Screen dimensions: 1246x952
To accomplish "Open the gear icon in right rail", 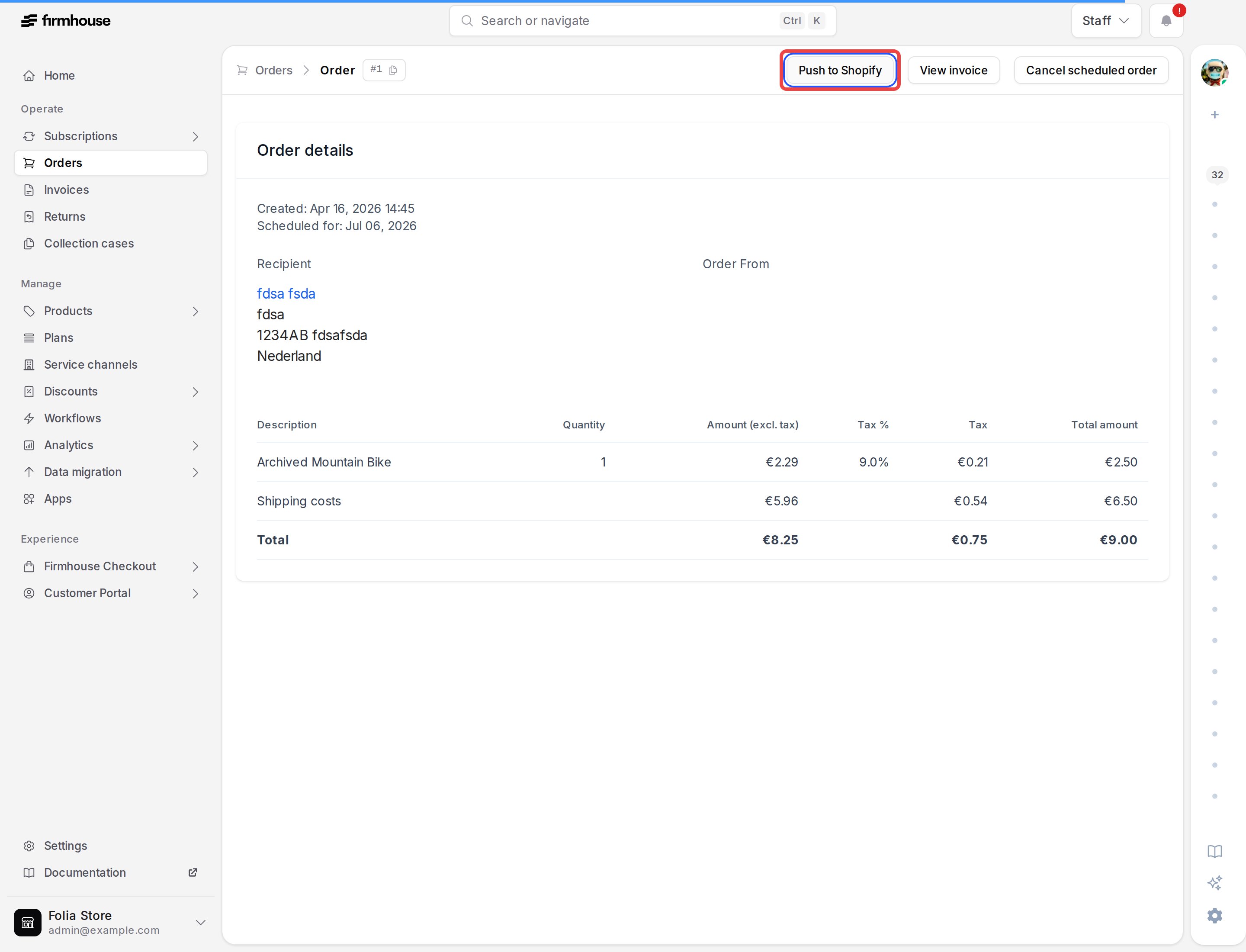I will (x=1214, y=915).
